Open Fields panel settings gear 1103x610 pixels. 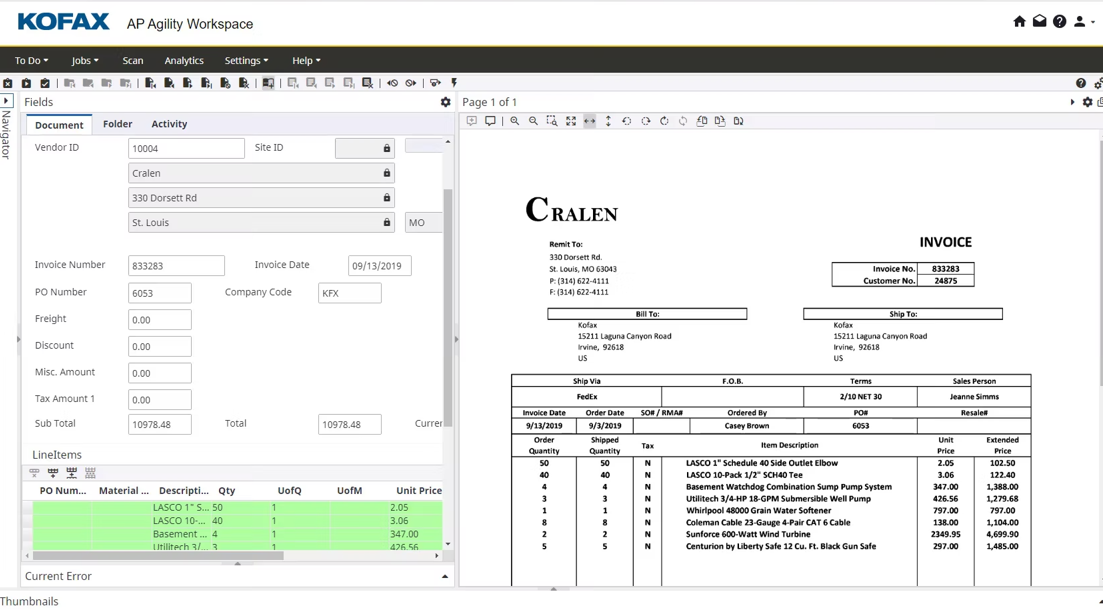pyautogui.click(x=446, y=102)
